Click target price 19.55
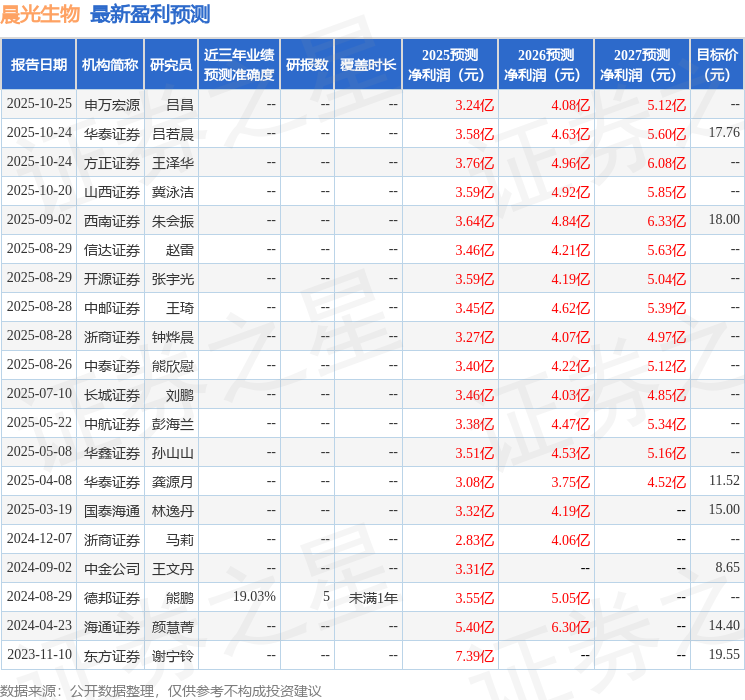Viewport: 745px width, 700px height. point(724,654)
